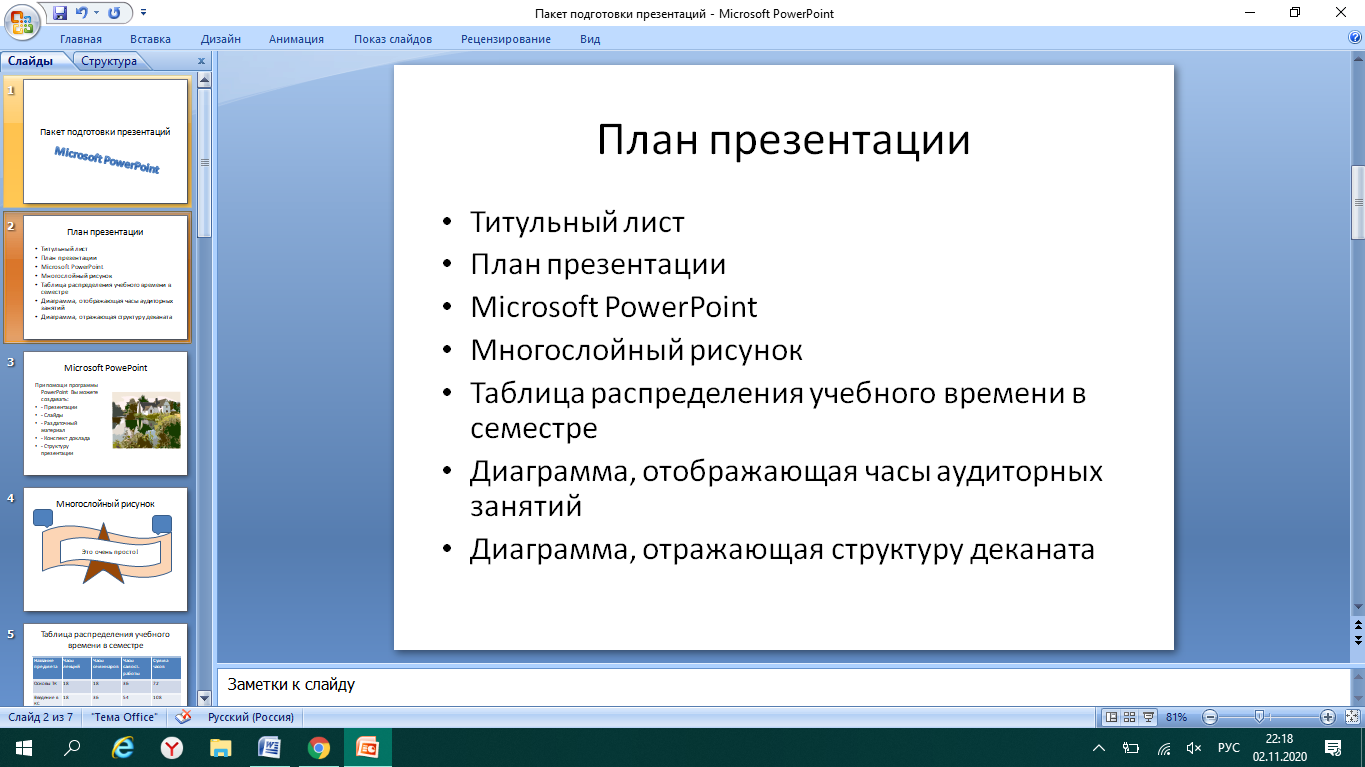This screenshot has height=767, width=1365.
Task: Go to previous slide with double-up arrow
Action: click(1358, 625)
